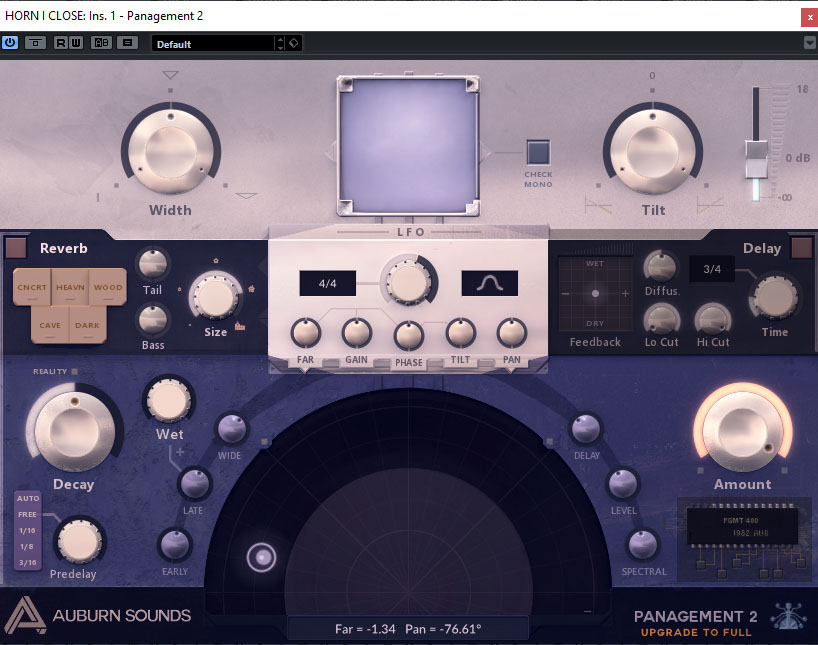Image resolution: width=818 pixels, height=645 pixels.
Task: Click the output gain fader
Action: click(x=756, y=159)
